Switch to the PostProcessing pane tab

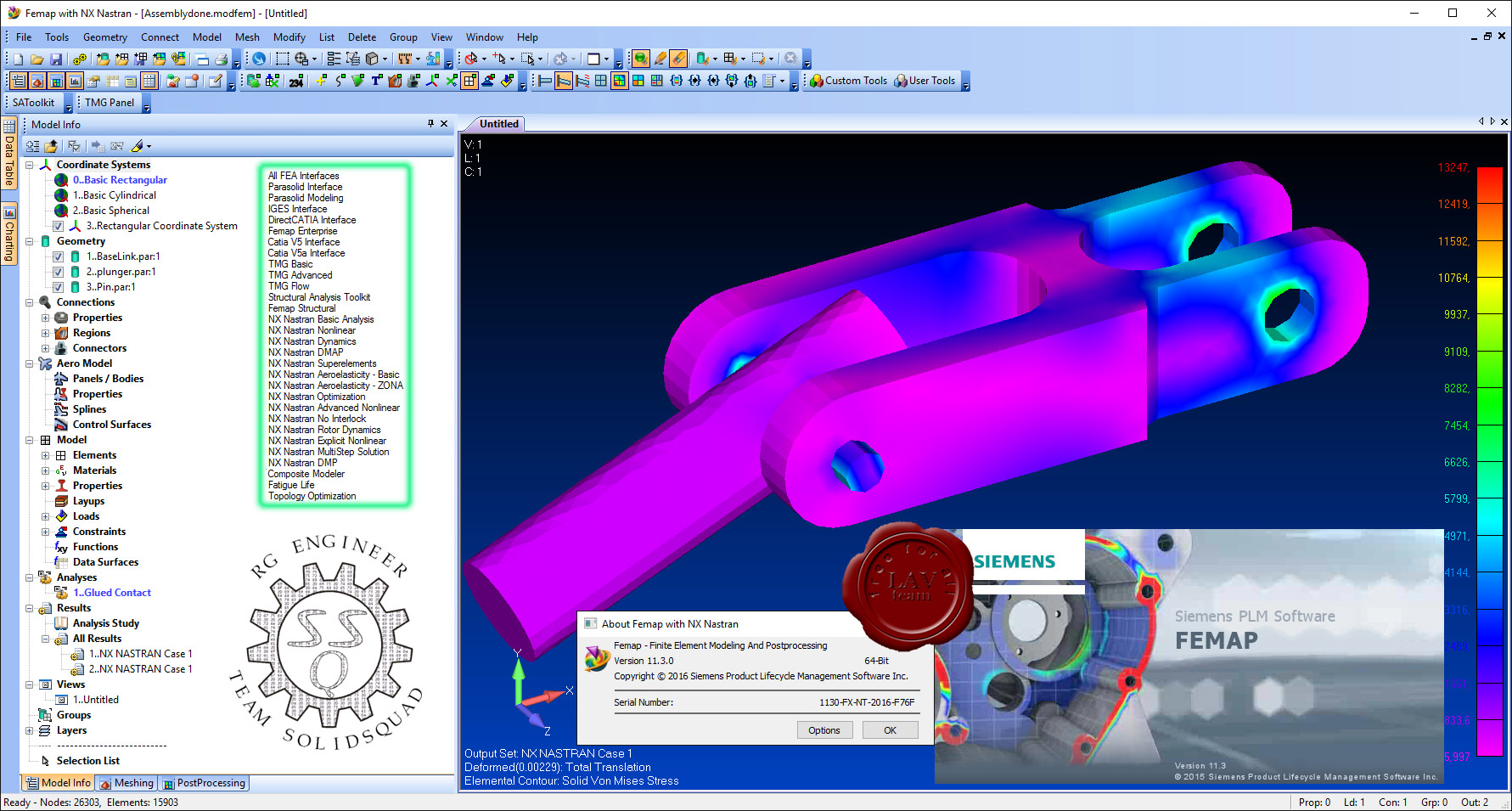click(204, 783)
